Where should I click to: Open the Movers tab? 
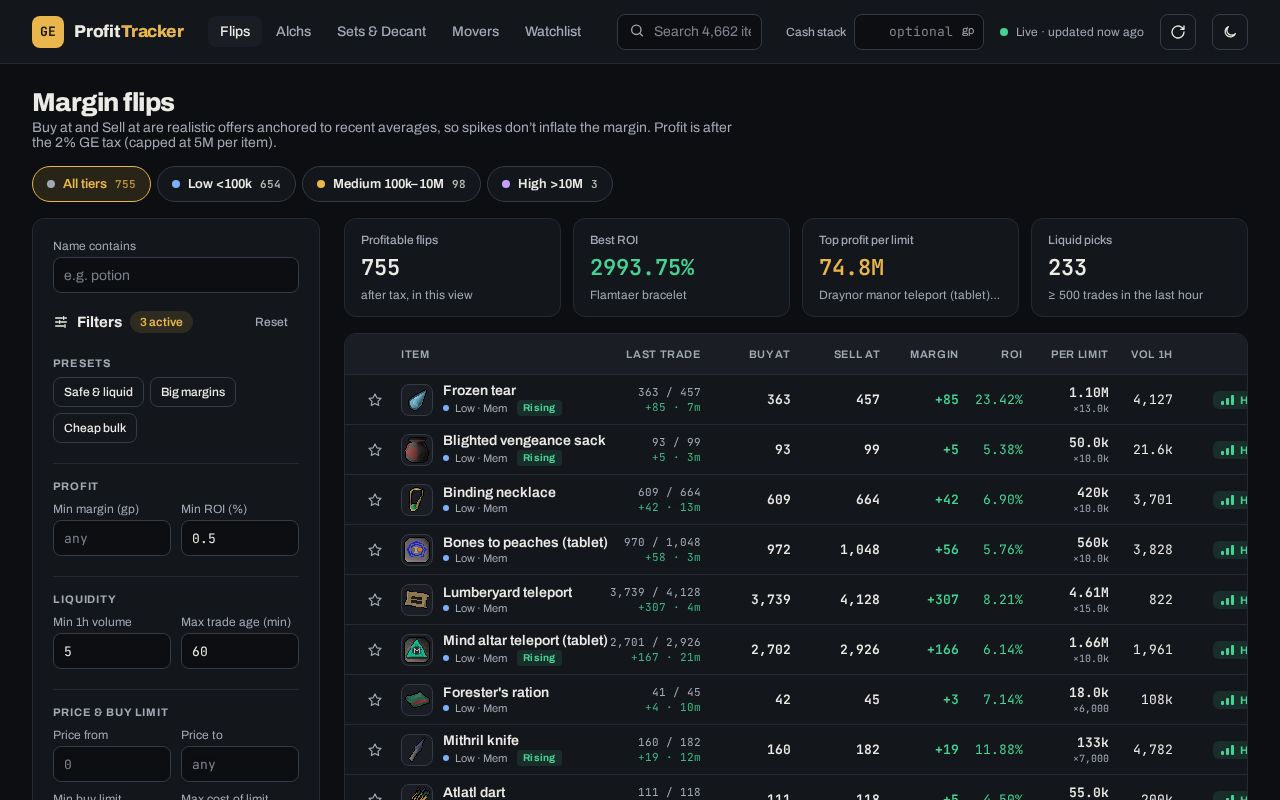tap(475, 31)
